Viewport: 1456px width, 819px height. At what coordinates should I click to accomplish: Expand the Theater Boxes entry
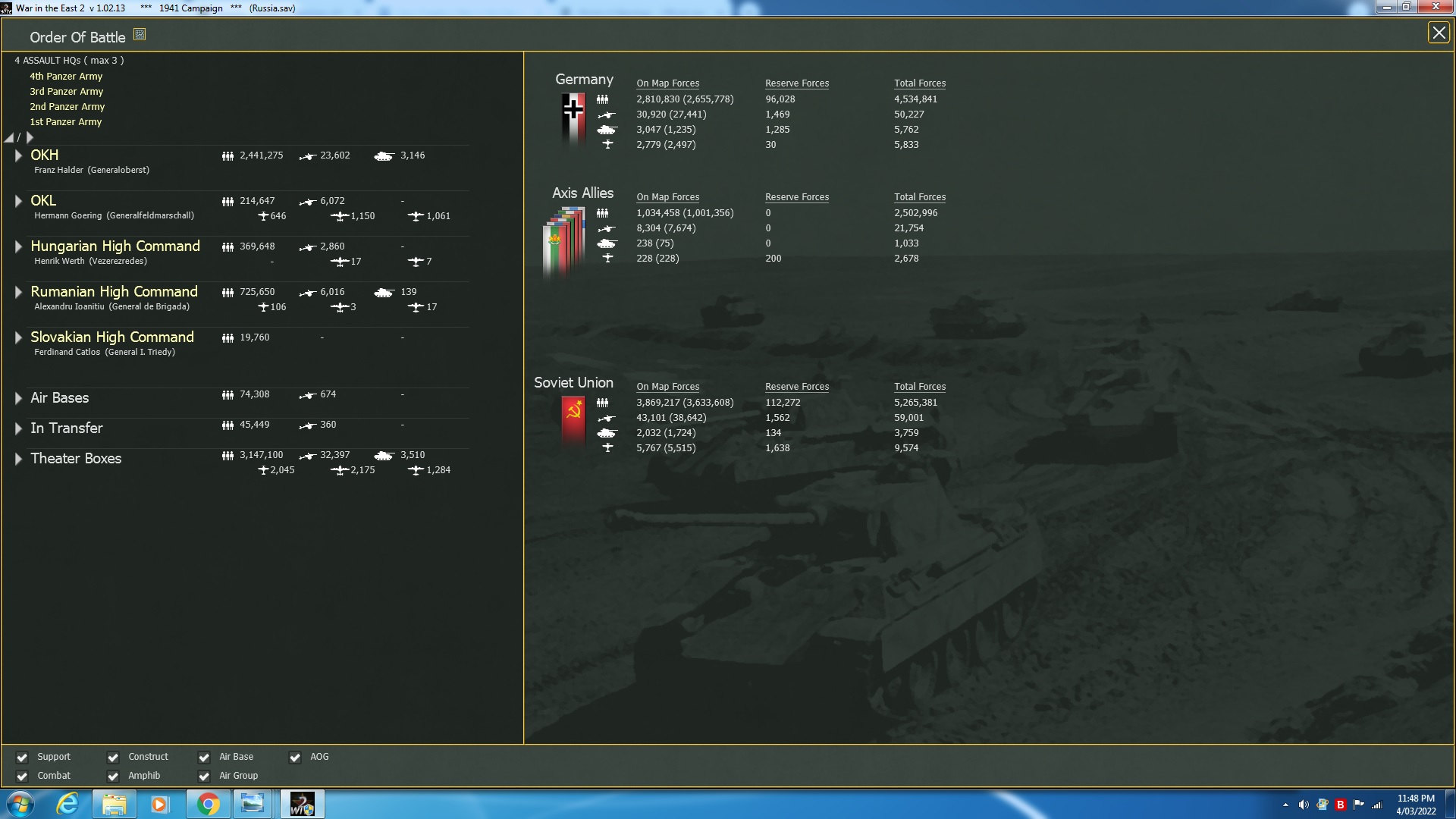(18, 459)
